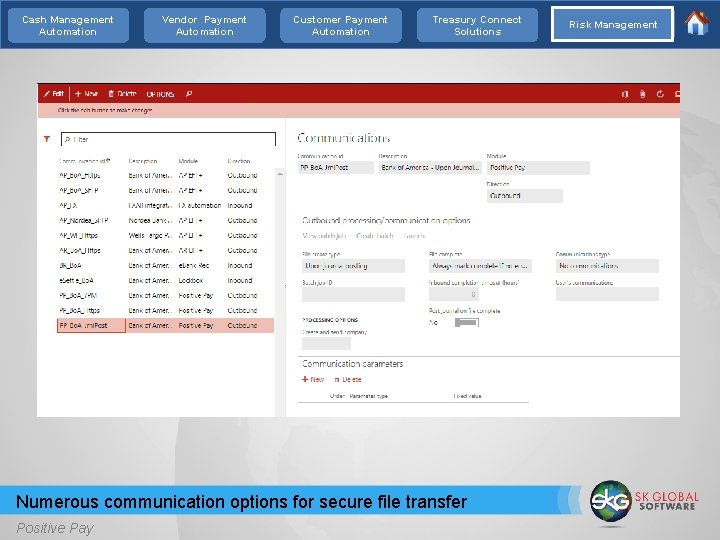The image size is (720, 540).
Task: Open the Communication type dropdown
Action: click(x=607, y=266)
